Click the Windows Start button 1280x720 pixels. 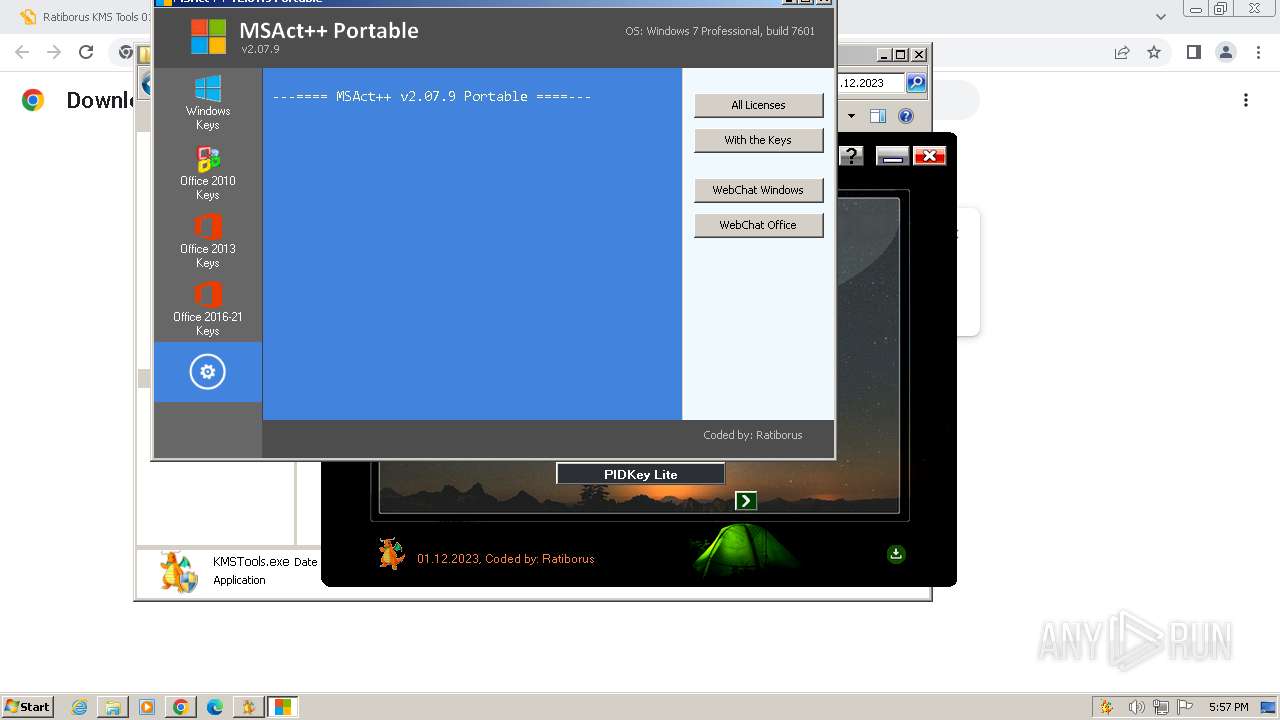click(x=27, y=706)
